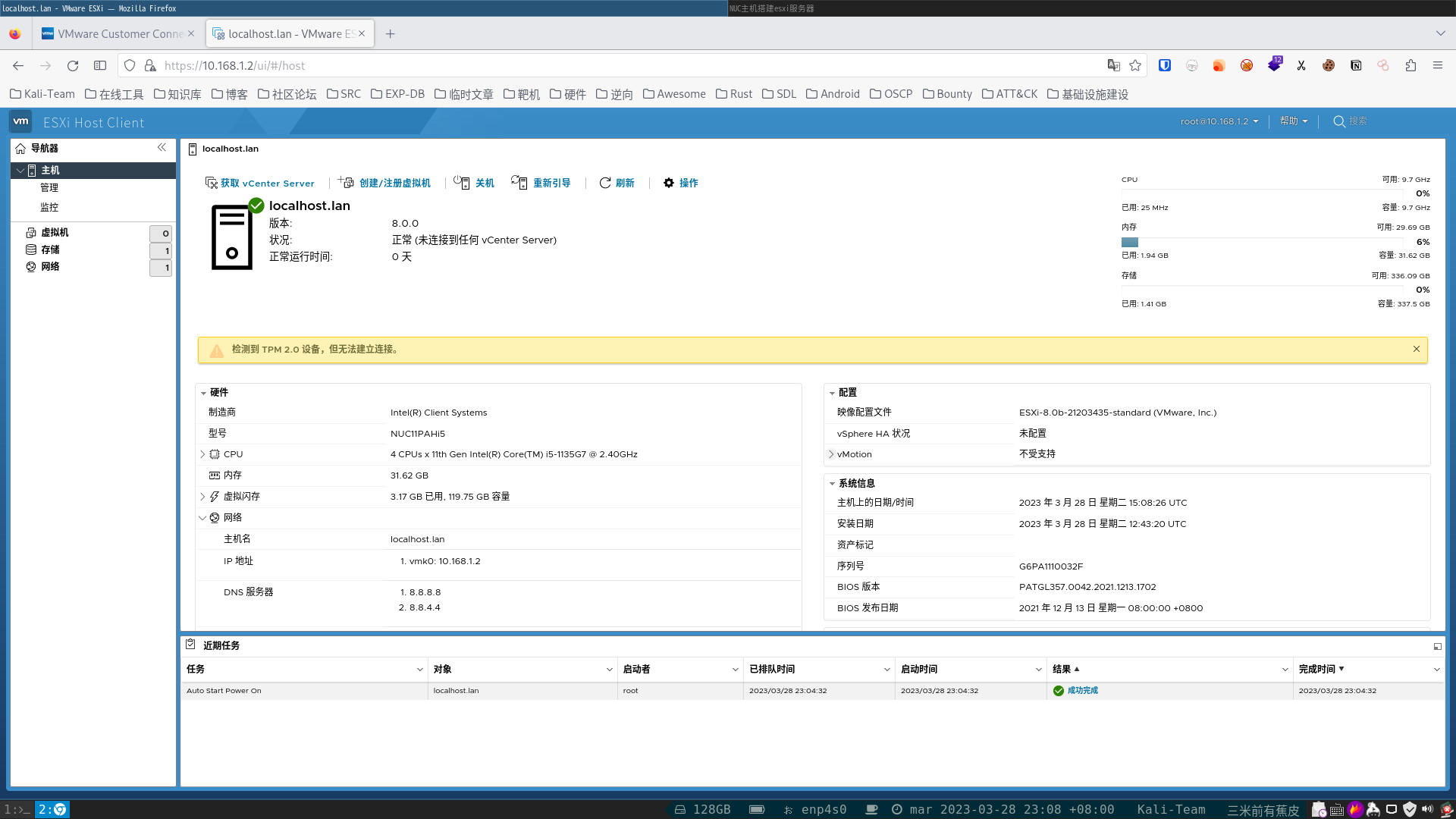The height and width of the screenshot is (819, 1456).
Task: Toggle the Firefox sidebar icon
Action: (x=100, y=65)
